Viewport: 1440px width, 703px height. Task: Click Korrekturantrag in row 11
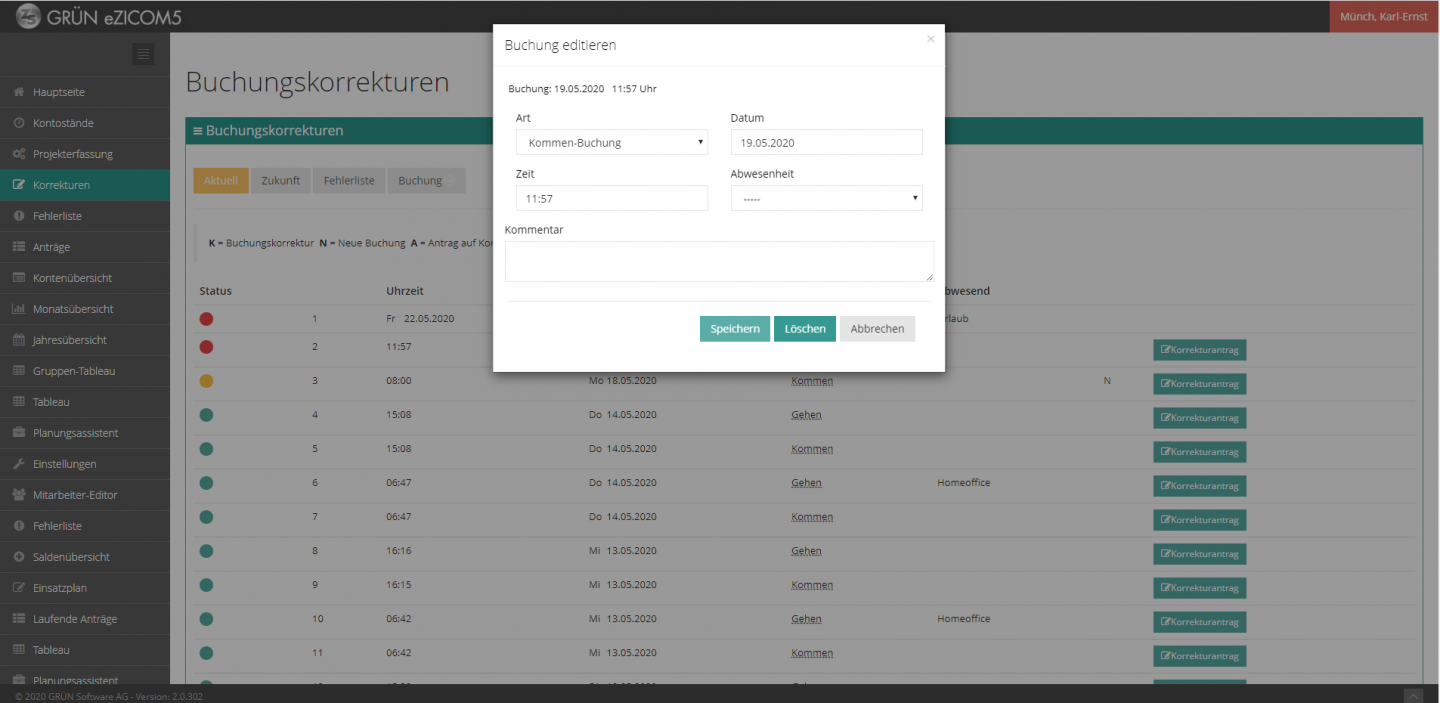[x=1199, y=656]
